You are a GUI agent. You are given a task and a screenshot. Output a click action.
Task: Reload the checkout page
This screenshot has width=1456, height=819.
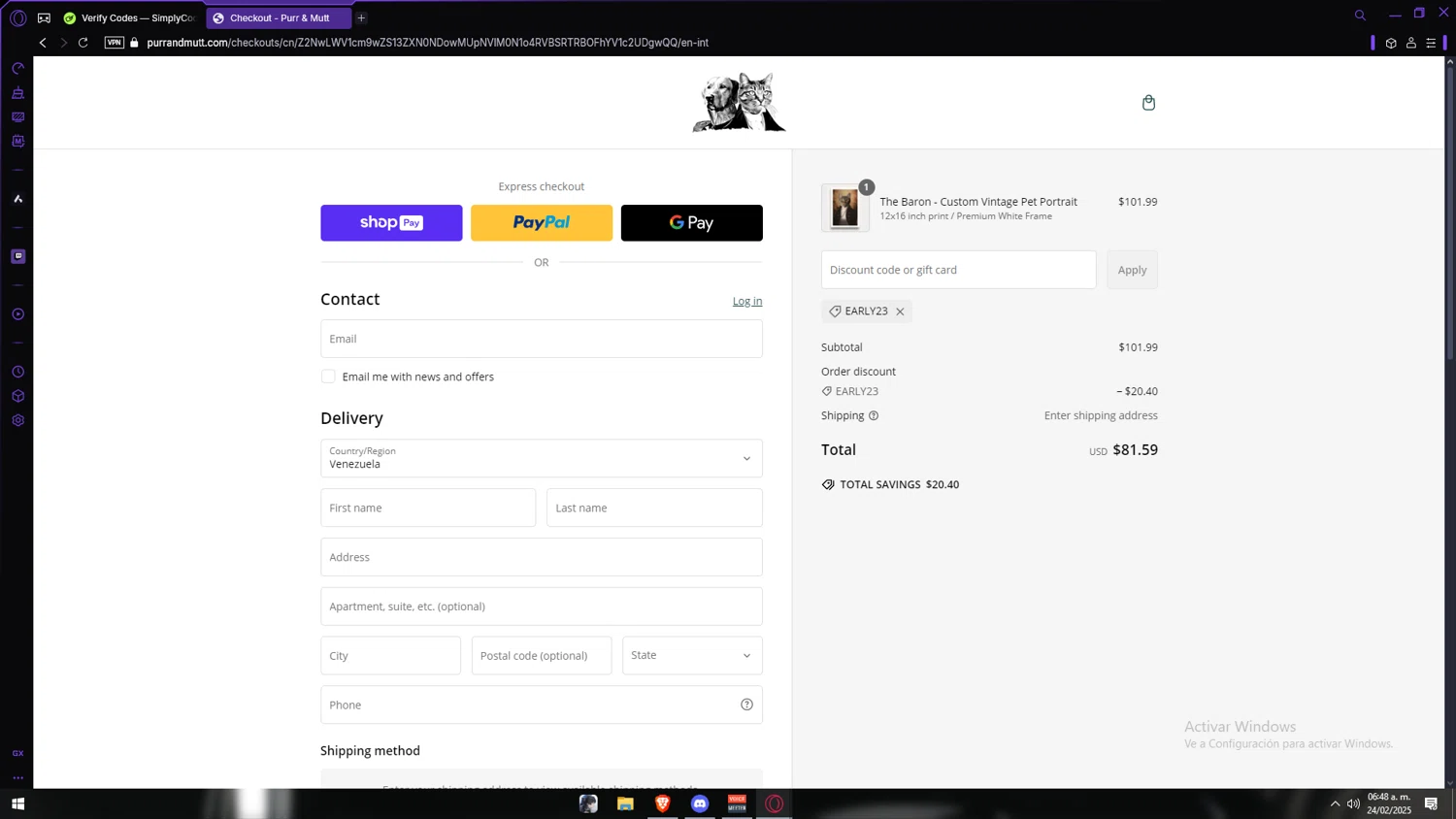[x=83, y=43]
